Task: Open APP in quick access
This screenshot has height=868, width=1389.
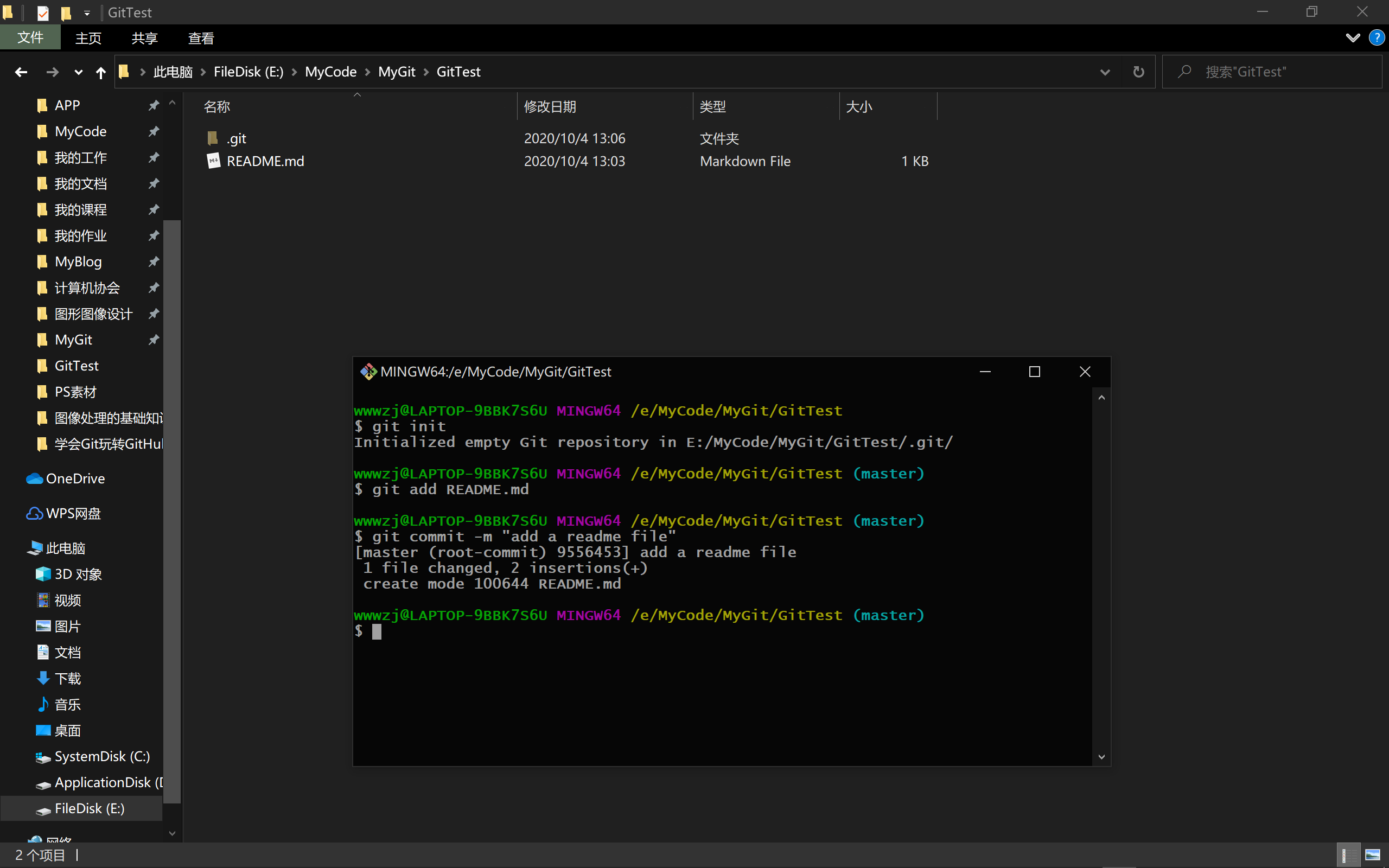Action: 67,105
